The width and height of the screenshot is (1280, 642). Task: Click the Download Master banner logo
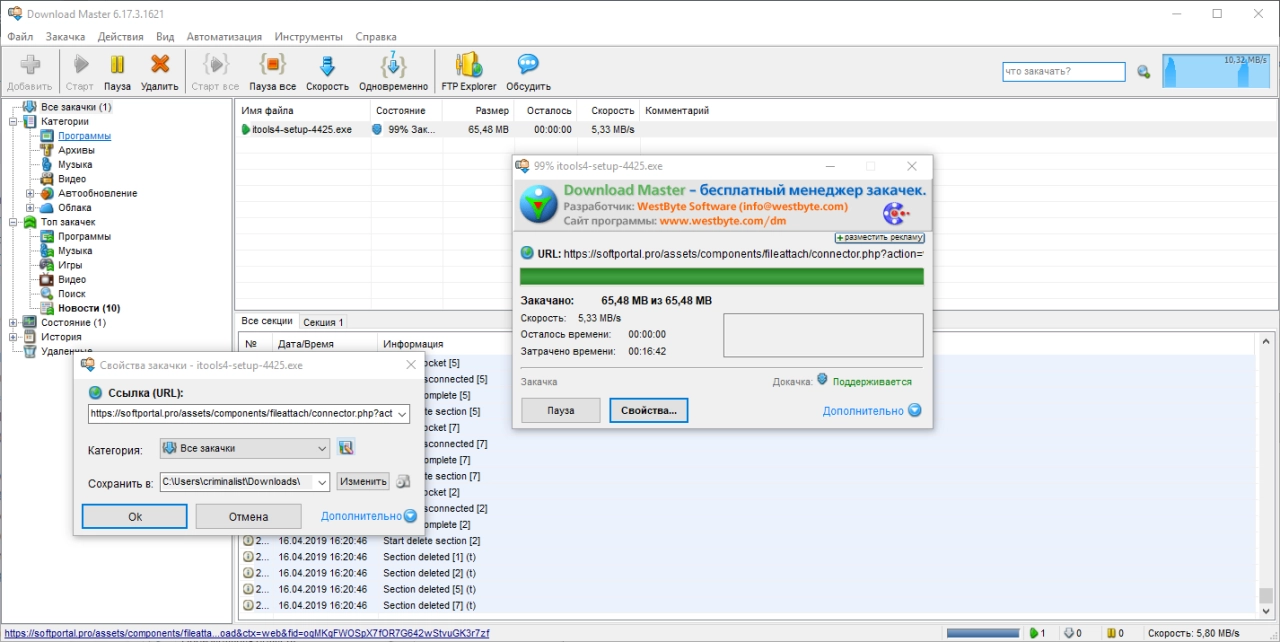tap(540, 205)
